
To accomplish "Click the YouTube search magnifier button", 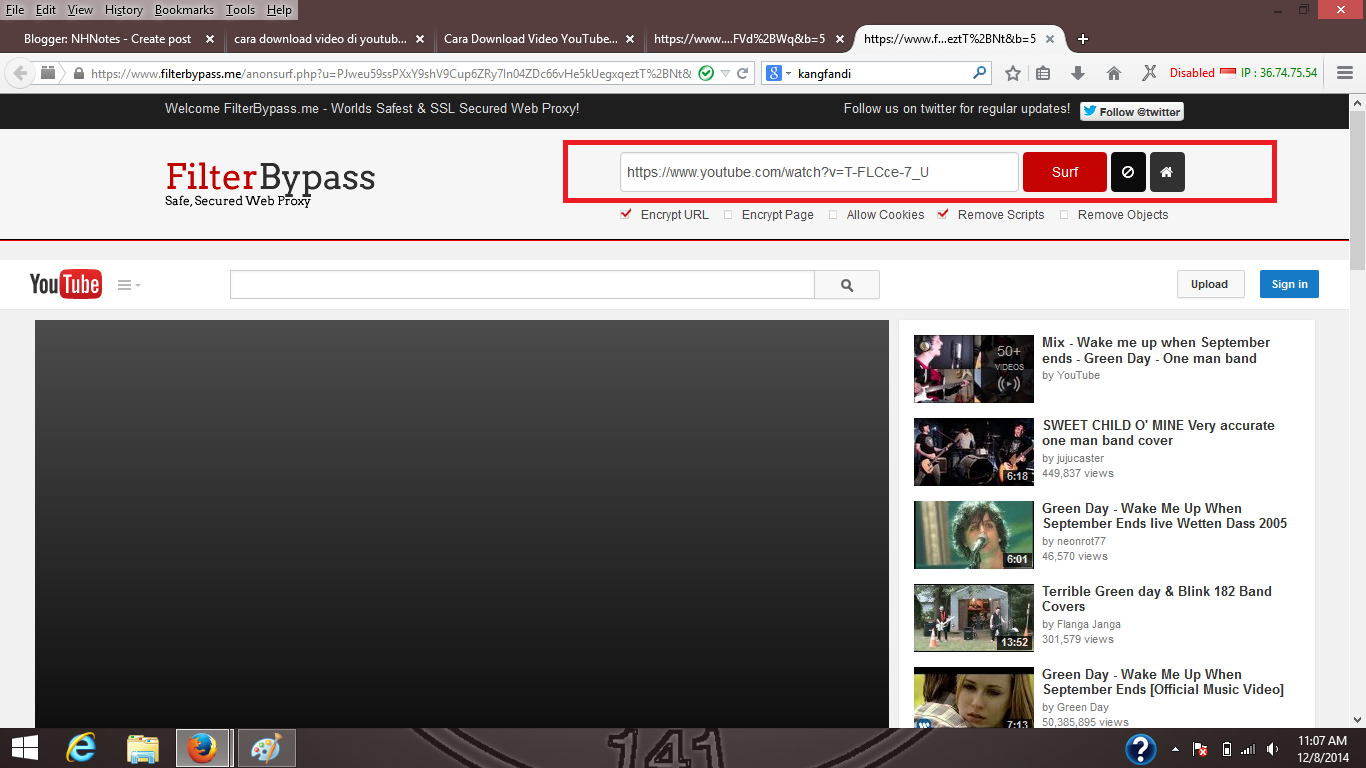I will 847,285.
